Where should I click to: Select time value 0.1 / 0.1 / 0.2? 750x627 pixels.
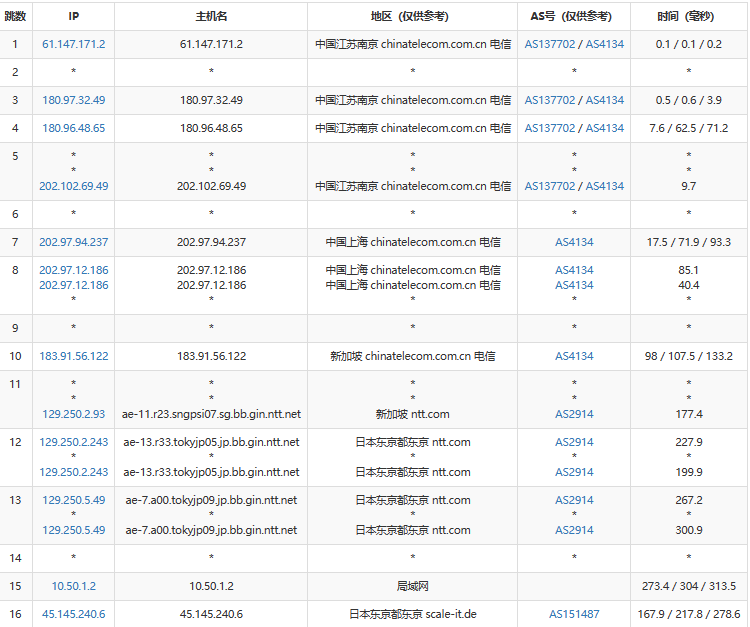(689, 44)
